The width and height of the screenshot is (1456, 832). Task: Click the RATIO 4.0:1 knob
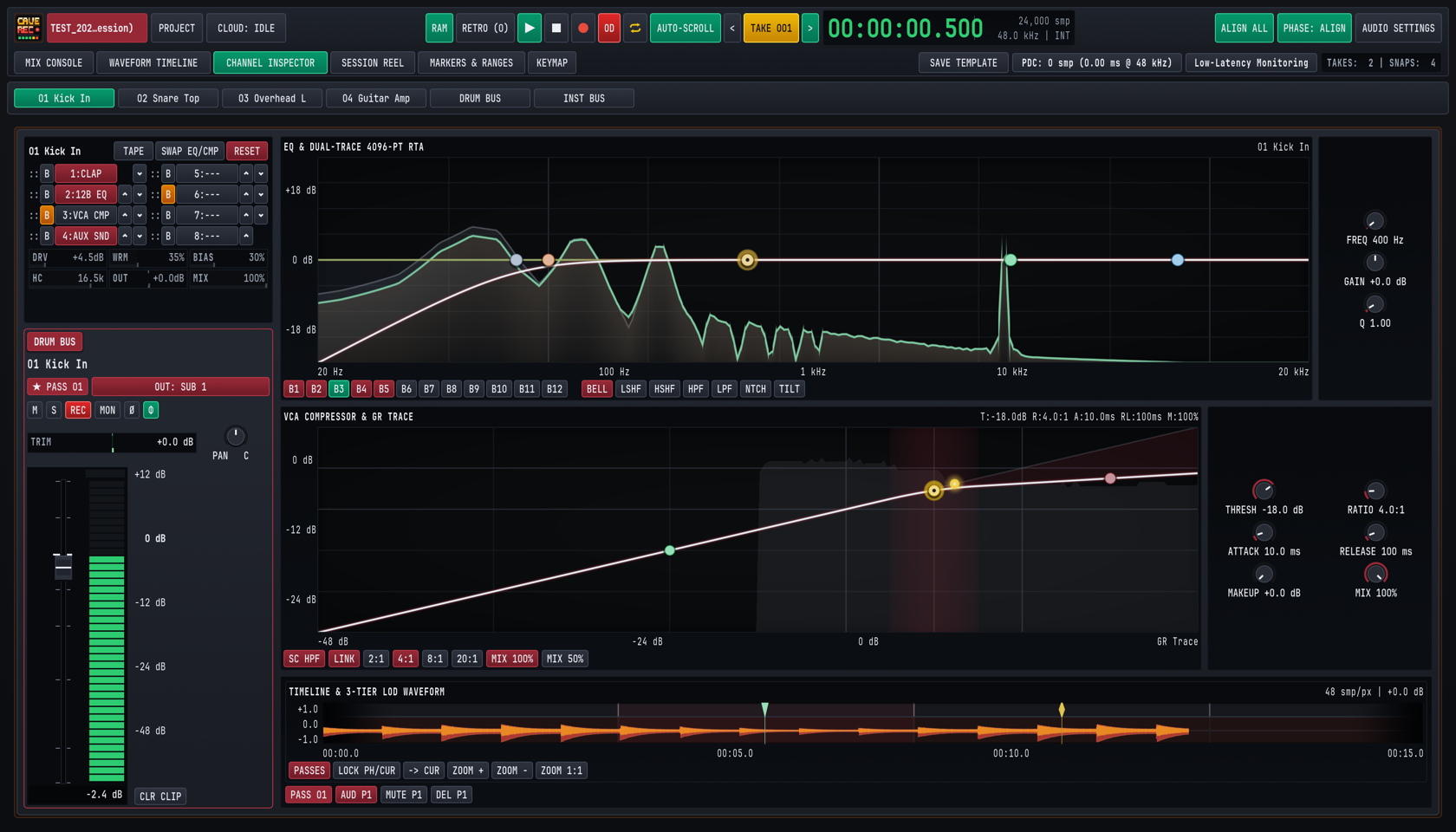[1375, 491]
